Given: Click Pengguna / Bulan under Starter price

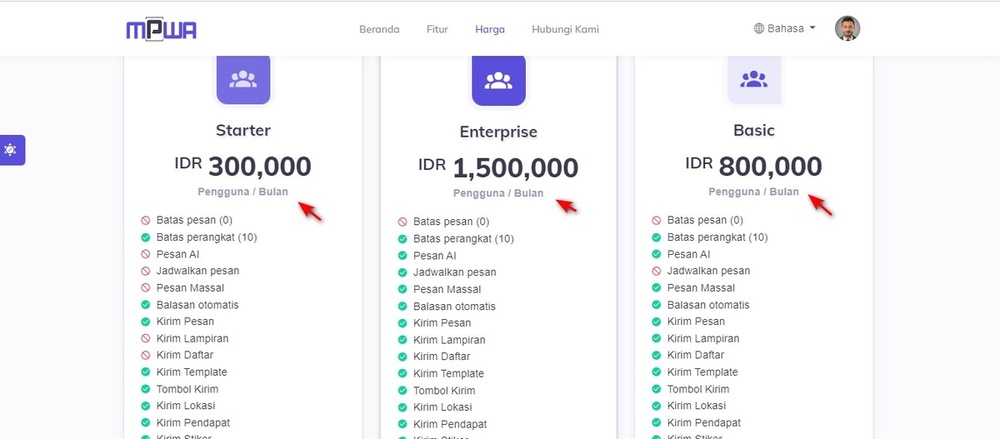Looking at the screenshot, I should [x=243, y=191].
